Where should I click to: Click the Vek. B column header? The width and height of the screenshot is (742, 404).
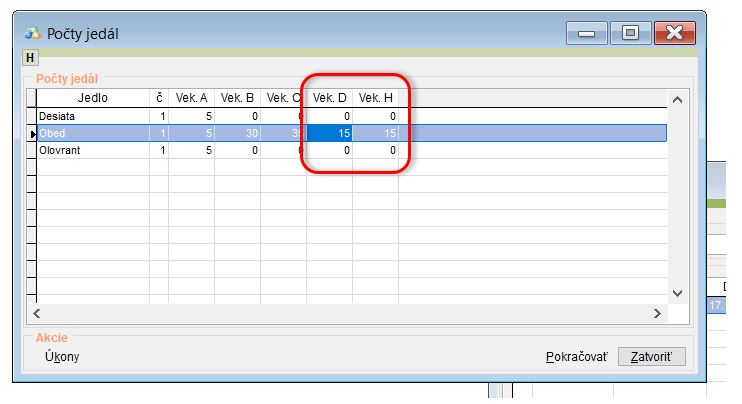click(237, 98)
